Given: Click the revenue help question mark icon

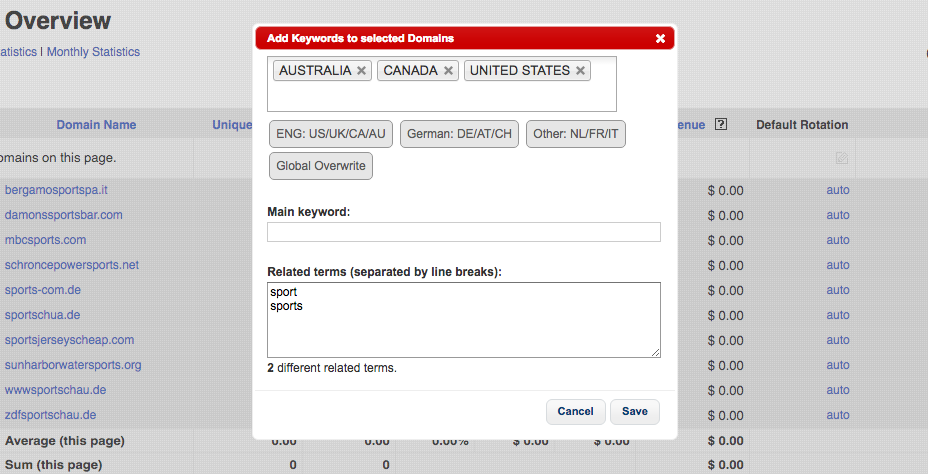Looking at the screenshot, I should [x=721, y=125].
